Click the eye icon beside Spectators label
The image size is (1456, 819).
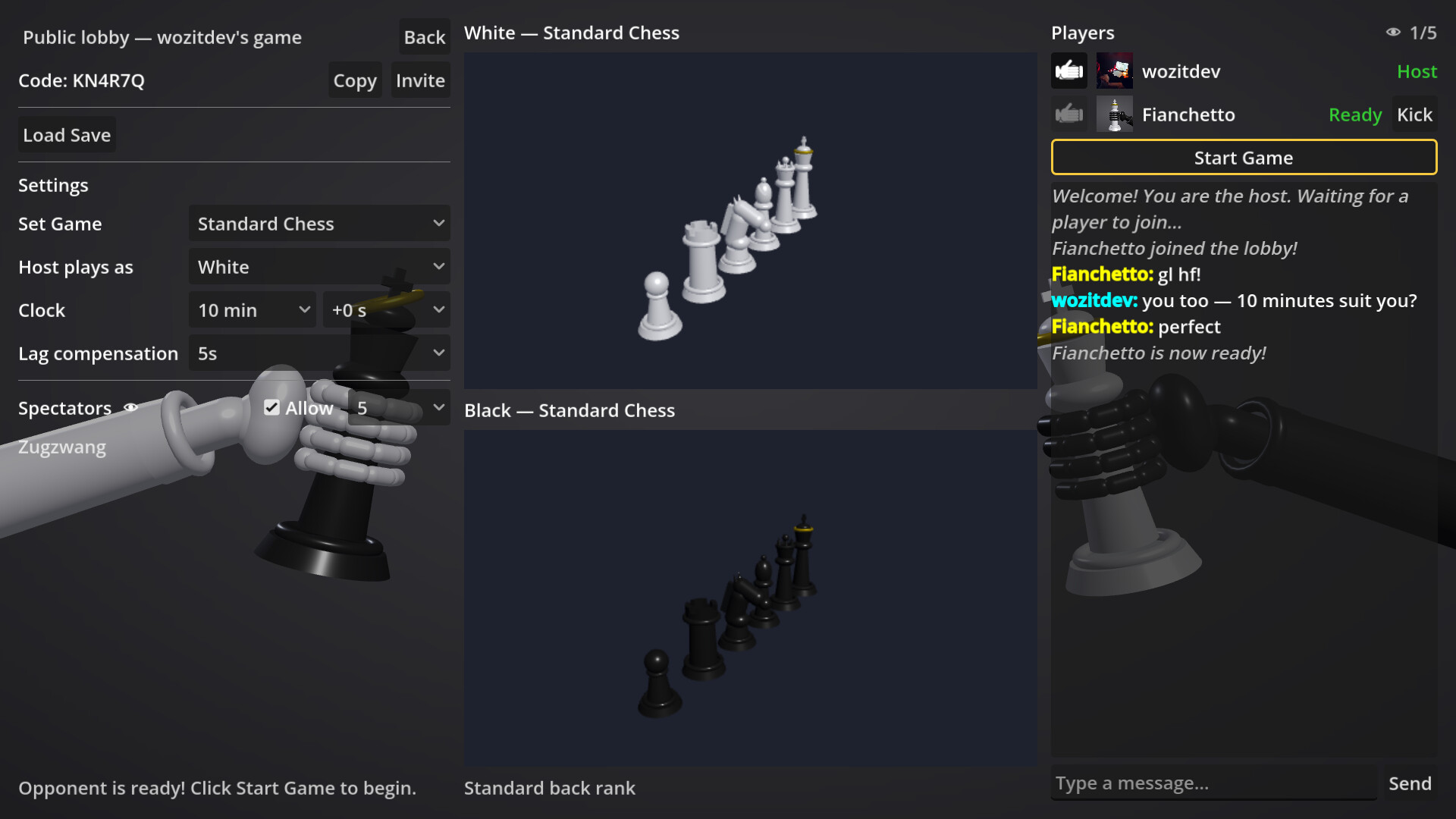[130, 408]
